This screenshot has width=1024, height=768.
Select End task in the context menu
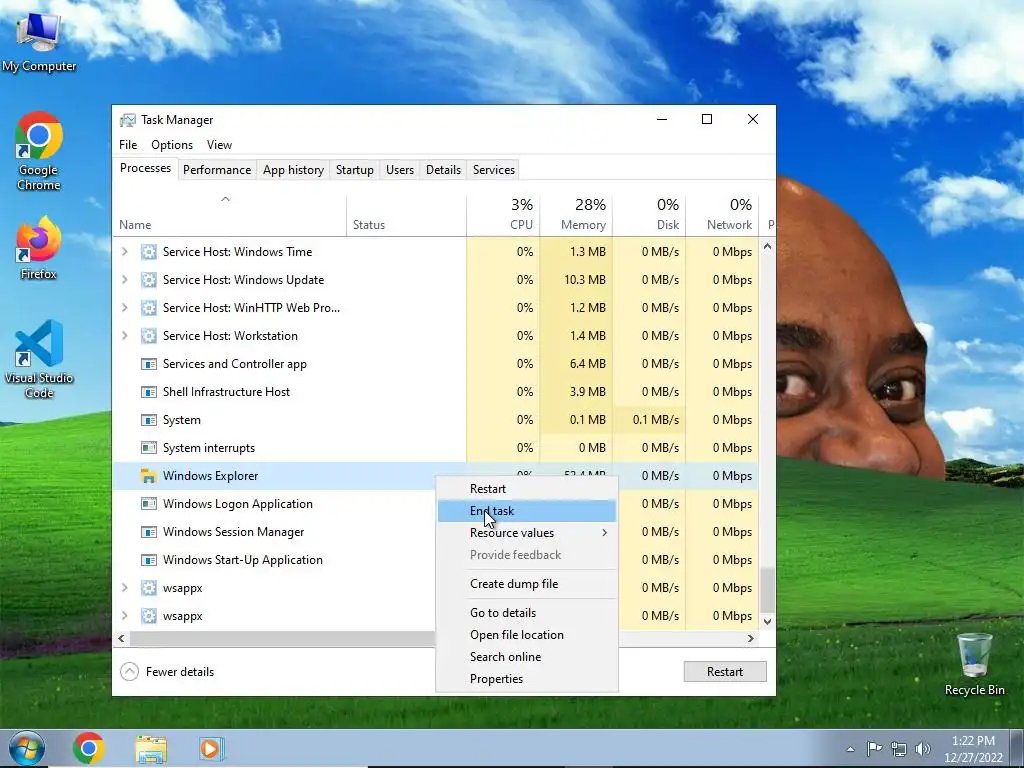[527, 511]
